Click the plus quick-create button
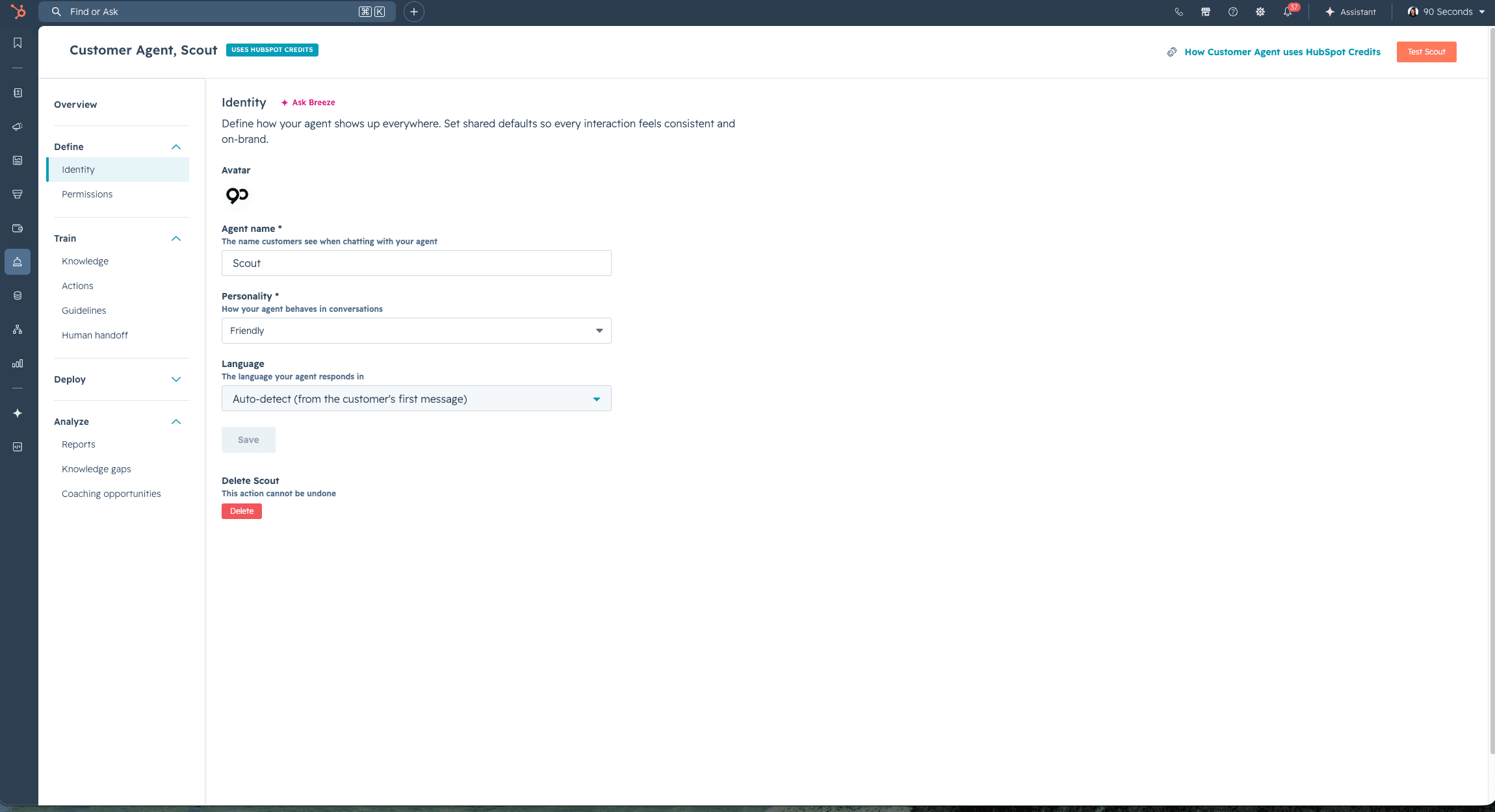This screenshot has width=1495, height=812. [414, 12]
